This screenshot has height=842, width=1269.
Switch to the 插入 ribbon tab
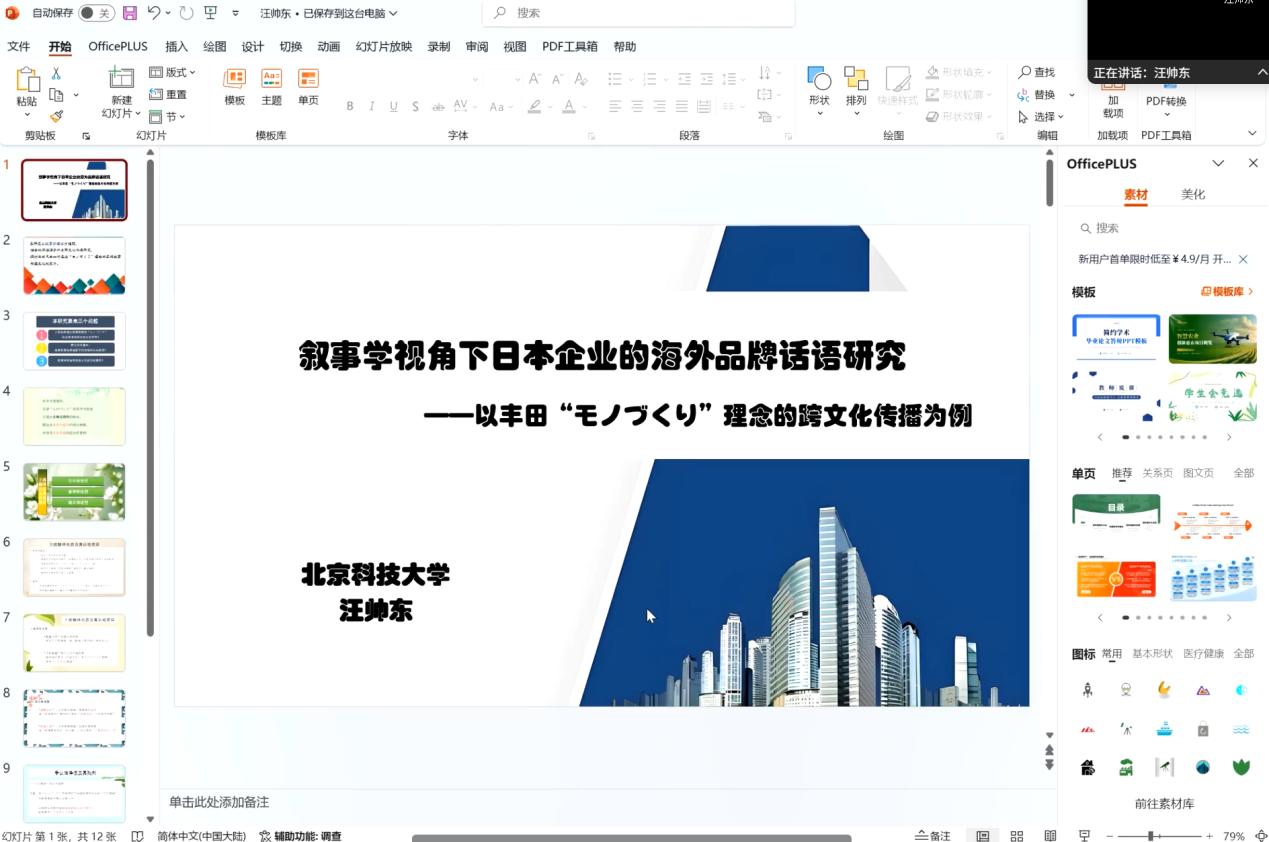click(x=176, y=47)
